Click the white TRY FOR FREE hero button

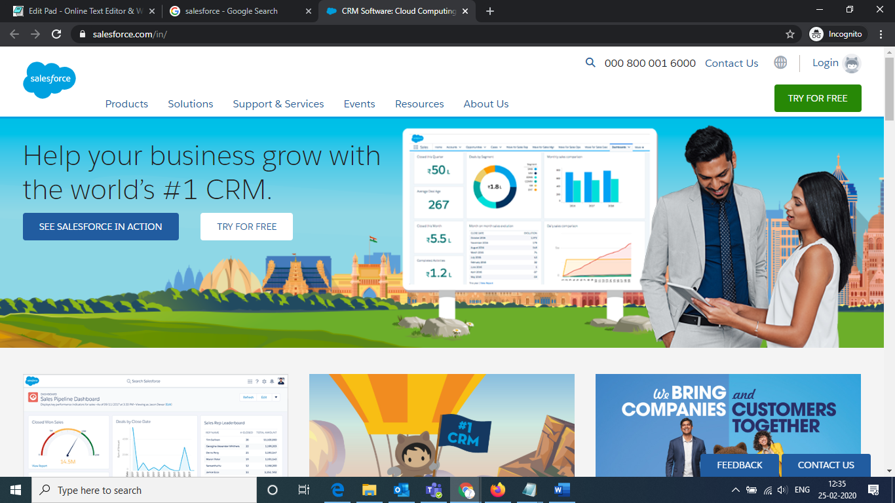tap(247, 227)
